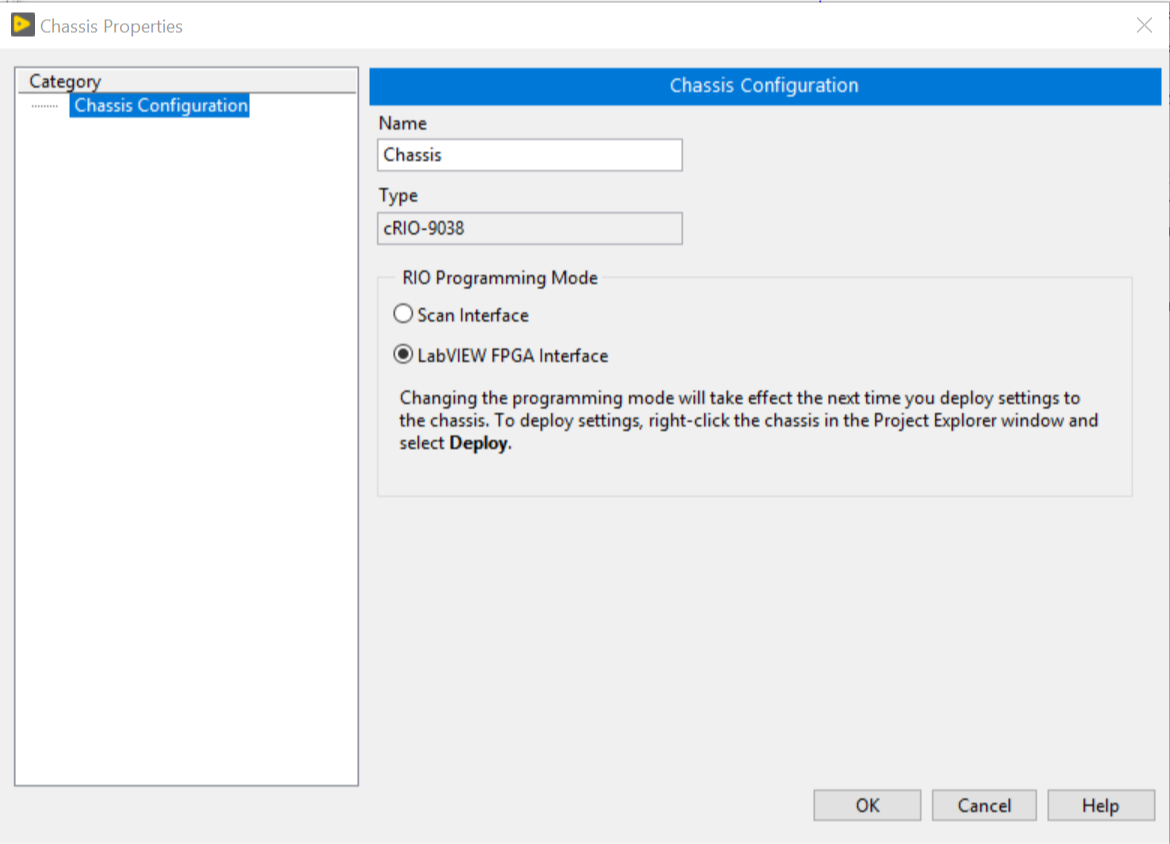The image size is (1170, 844).
Task: Click the Category column header
Action: [x=187, y=81]
